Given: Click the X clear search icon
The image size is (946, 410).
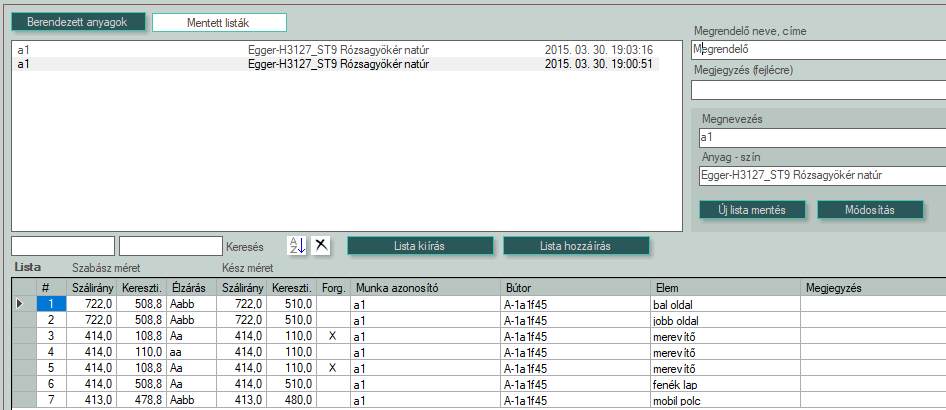Looking at the screenshot, I should click(x=321, y=246).
